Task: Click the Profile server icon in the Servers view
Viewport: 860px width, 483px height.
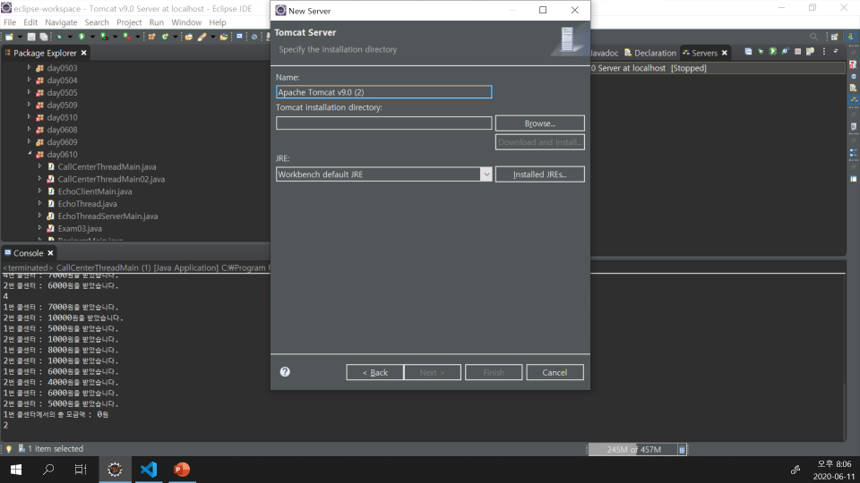Action: pos(785,51)
